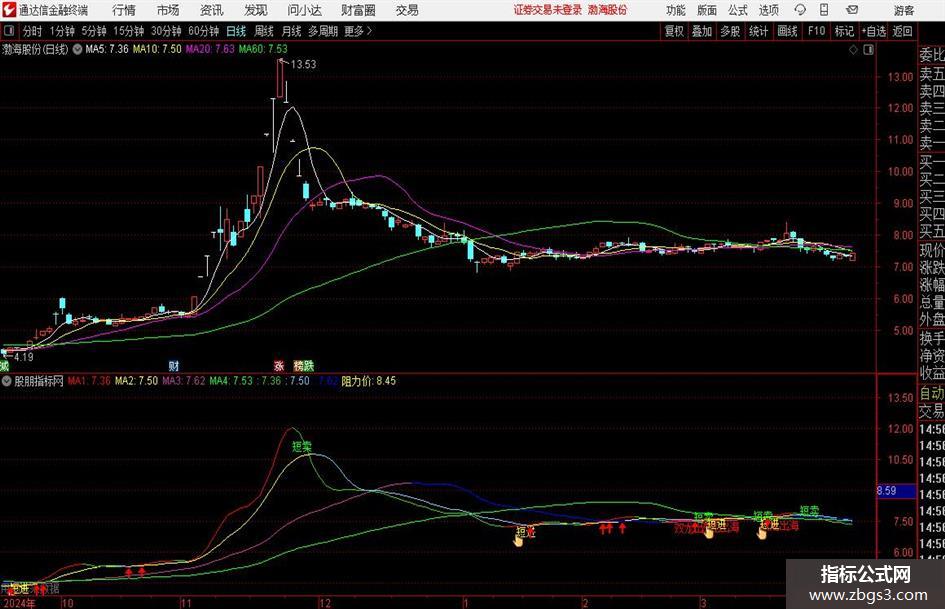The width and height of the screenshot is (945, 609).
Task: Click the MA20: 7.63 value
Action: coord(210,49)
